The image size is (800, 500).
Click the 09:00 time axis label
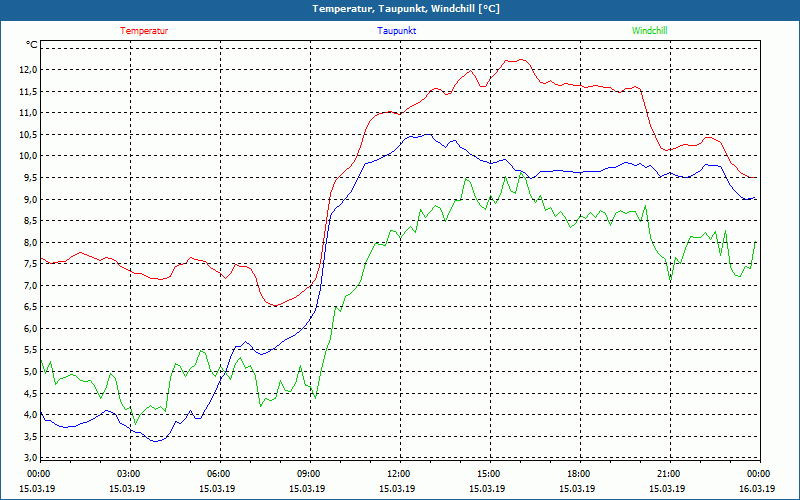click(x=309, y=474)
